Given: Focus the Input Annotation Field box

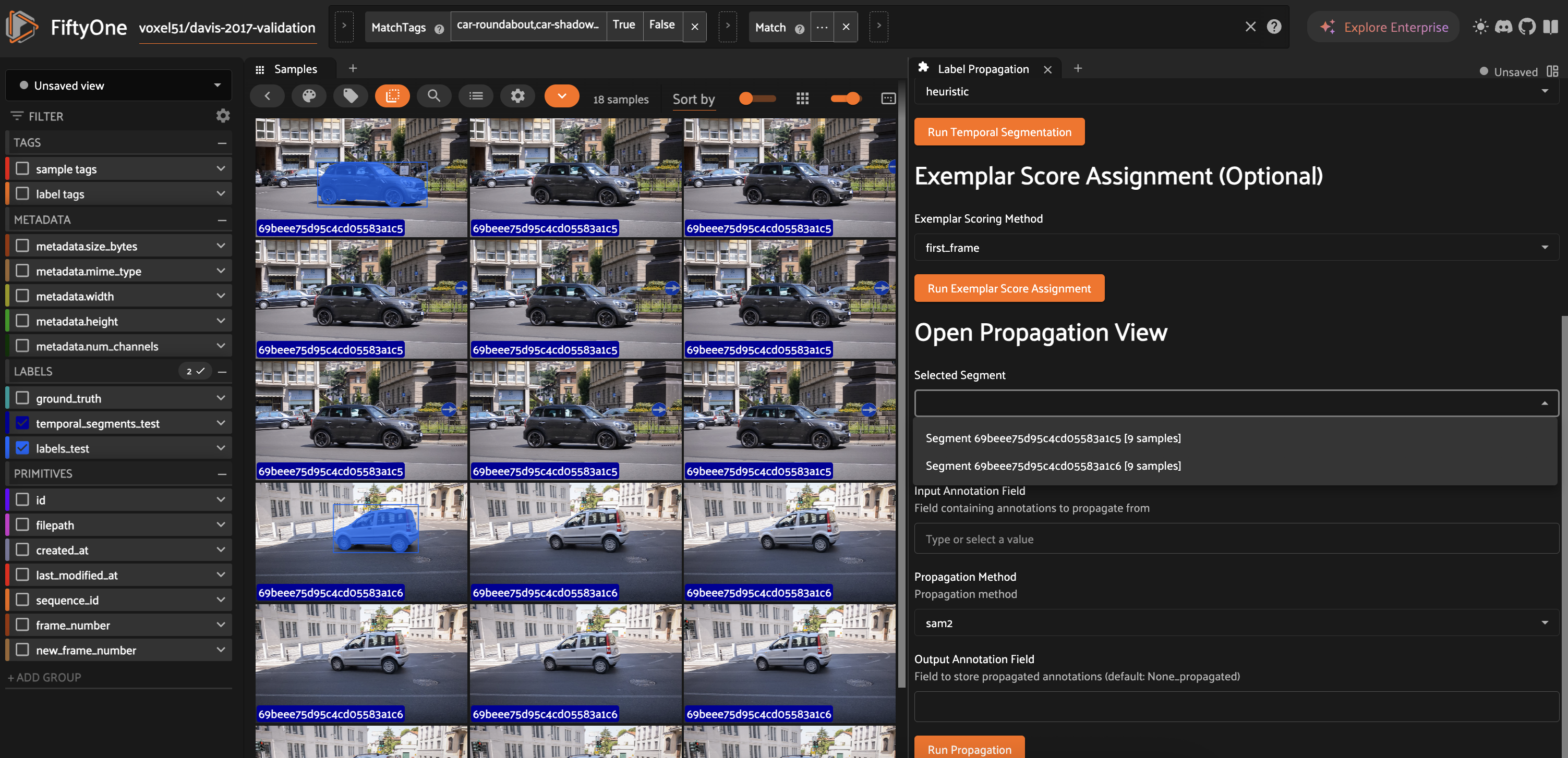Looking at the screenshot, I should (1236, 539).
